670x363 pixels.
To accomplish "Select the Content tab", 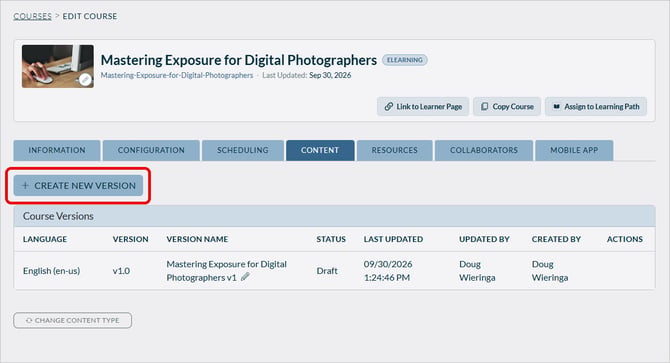I will (x=320, y=150).
